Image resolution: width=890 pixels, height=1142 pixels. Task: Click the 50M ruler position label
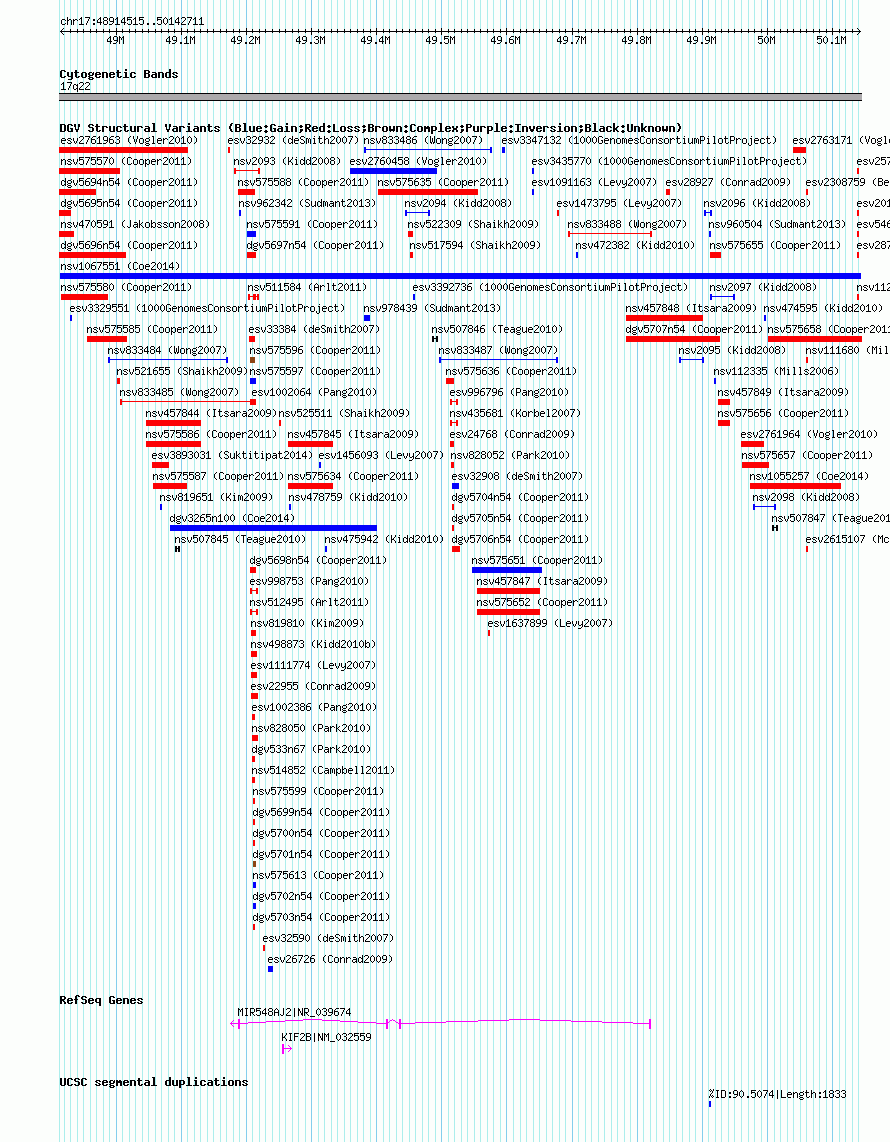[765, 40]
